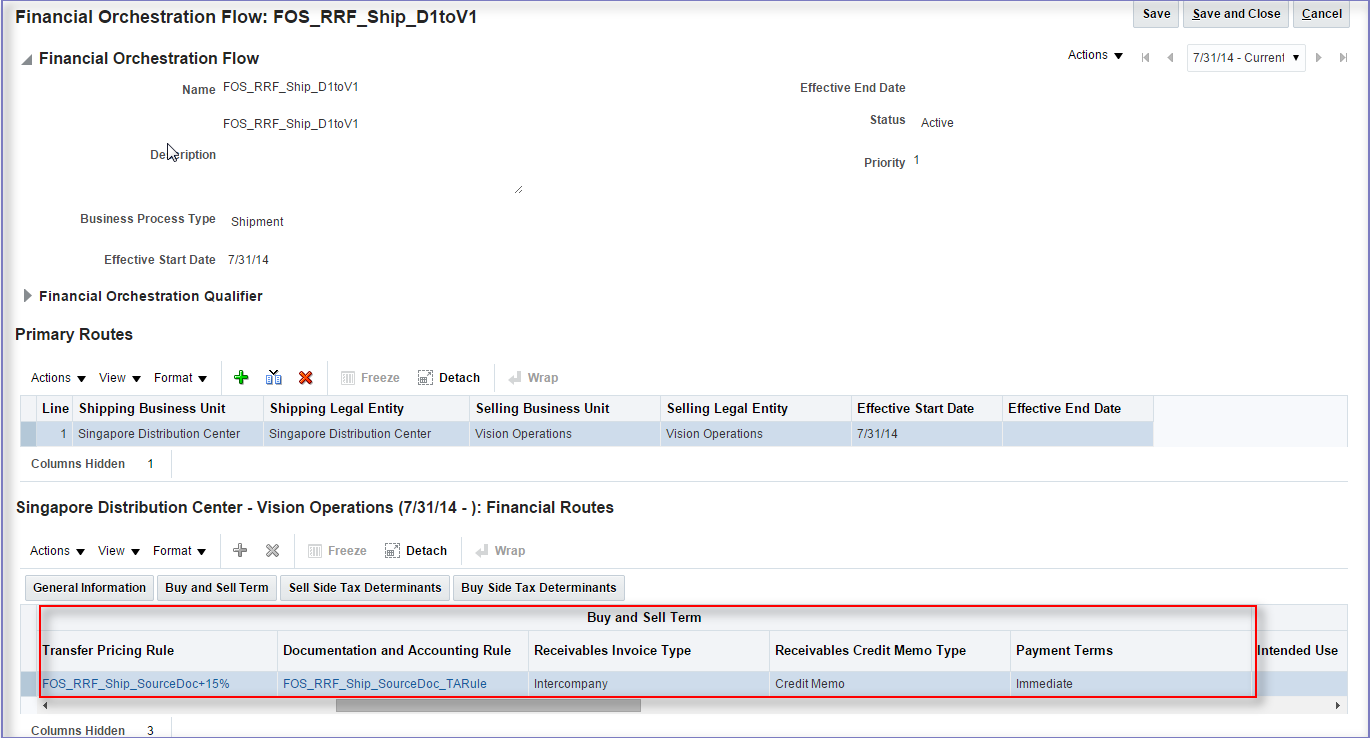Switch to the General Information tab
Screen dimensions: 1370x738
(88, 587)
